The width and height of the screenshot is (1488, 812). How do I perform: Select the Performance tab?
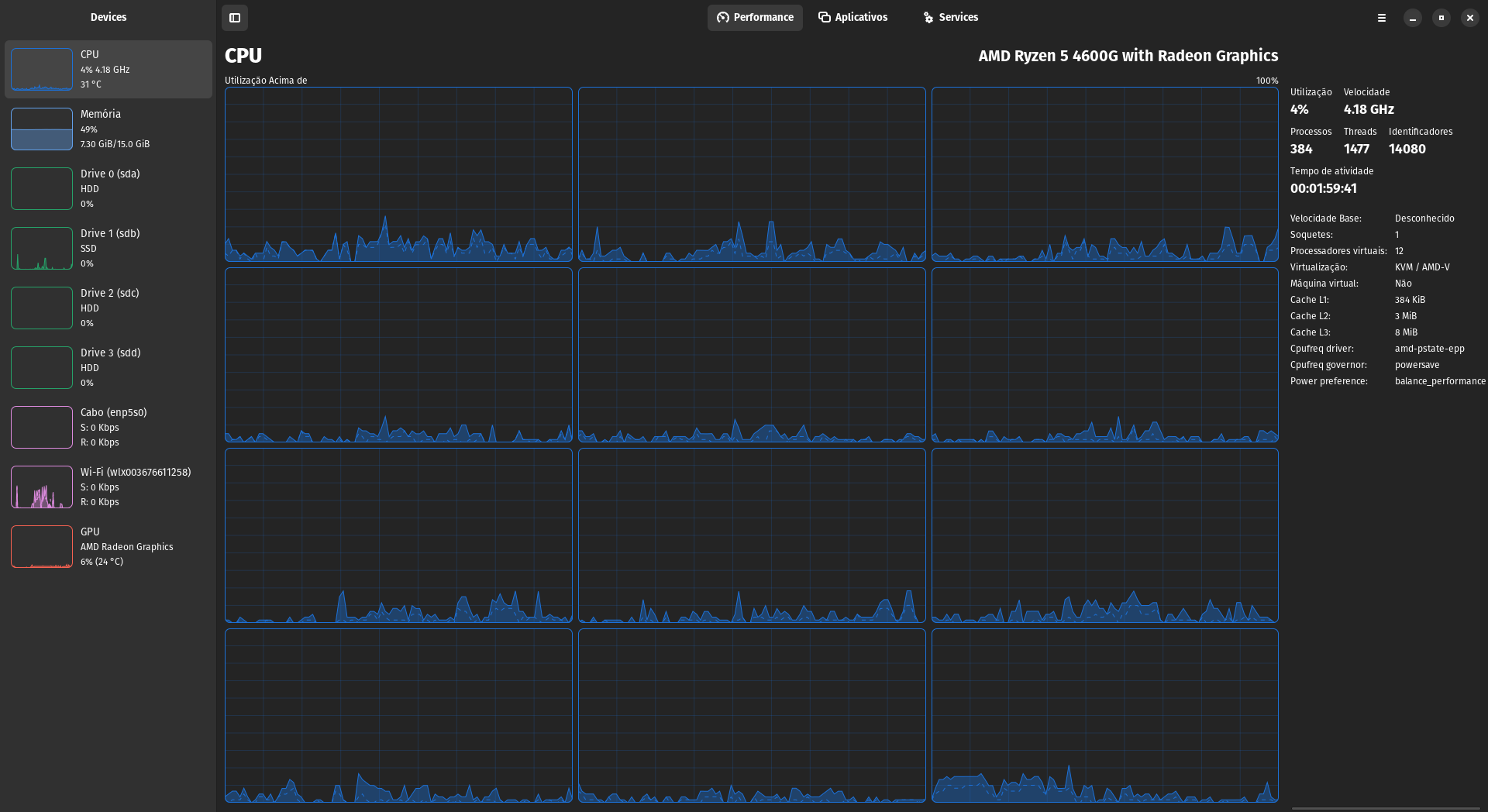755,18
